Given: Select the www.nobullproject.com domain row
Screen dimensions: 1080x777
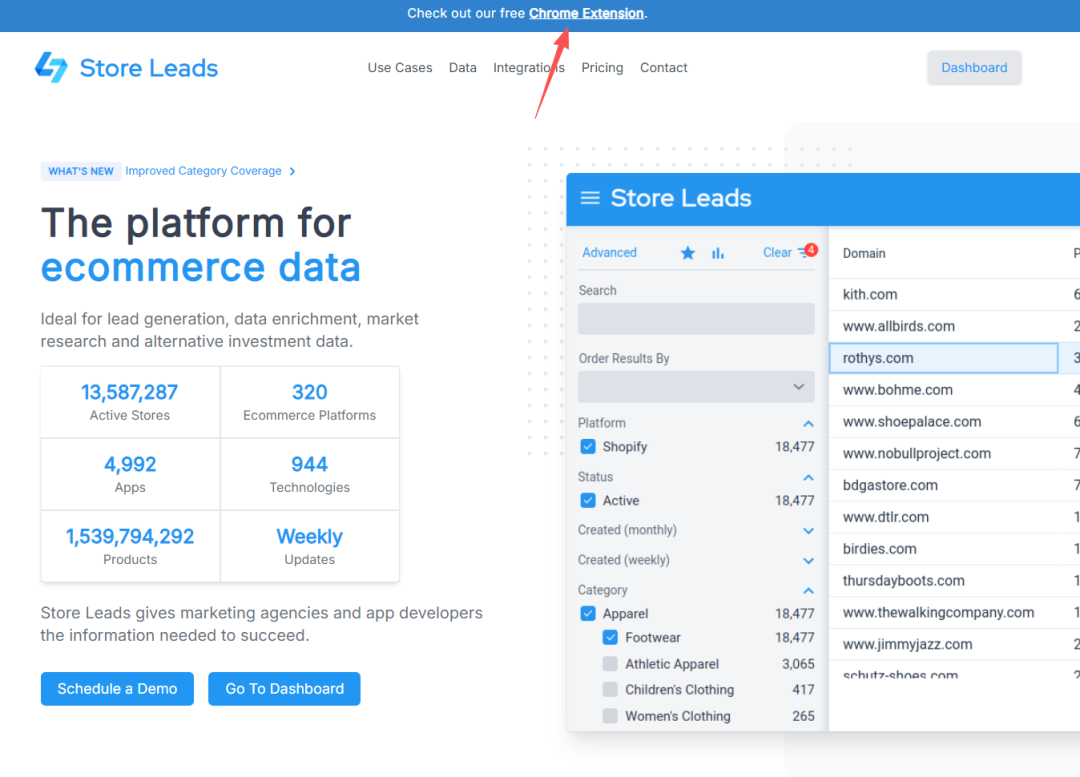Looking at the screenshot, I should click(954, 453).
